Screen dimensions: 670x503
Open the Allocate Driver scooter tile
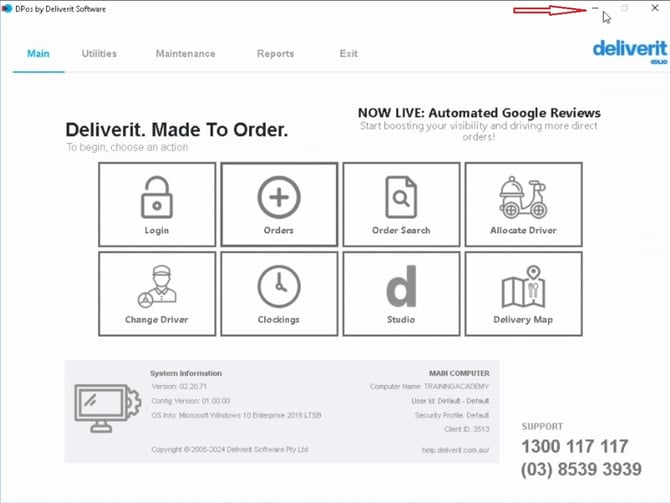coord(523,204)
